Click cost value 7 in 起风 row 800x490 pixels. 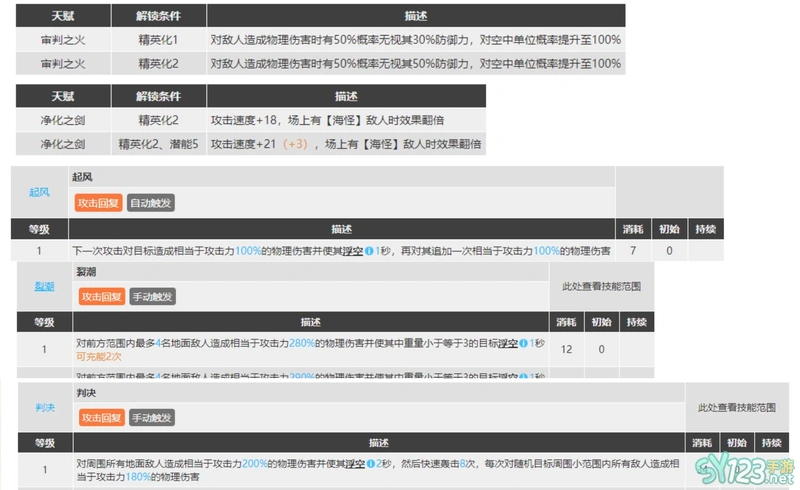coord(633,251)
